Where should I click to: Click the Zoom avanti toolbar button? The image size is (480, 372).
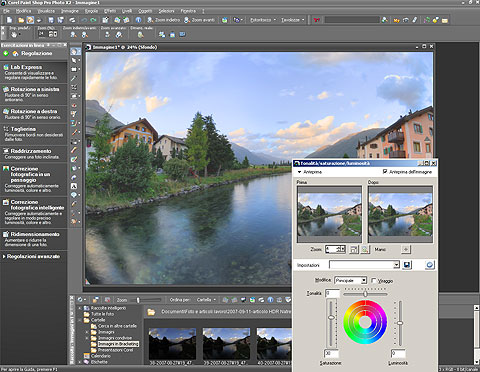200,20
